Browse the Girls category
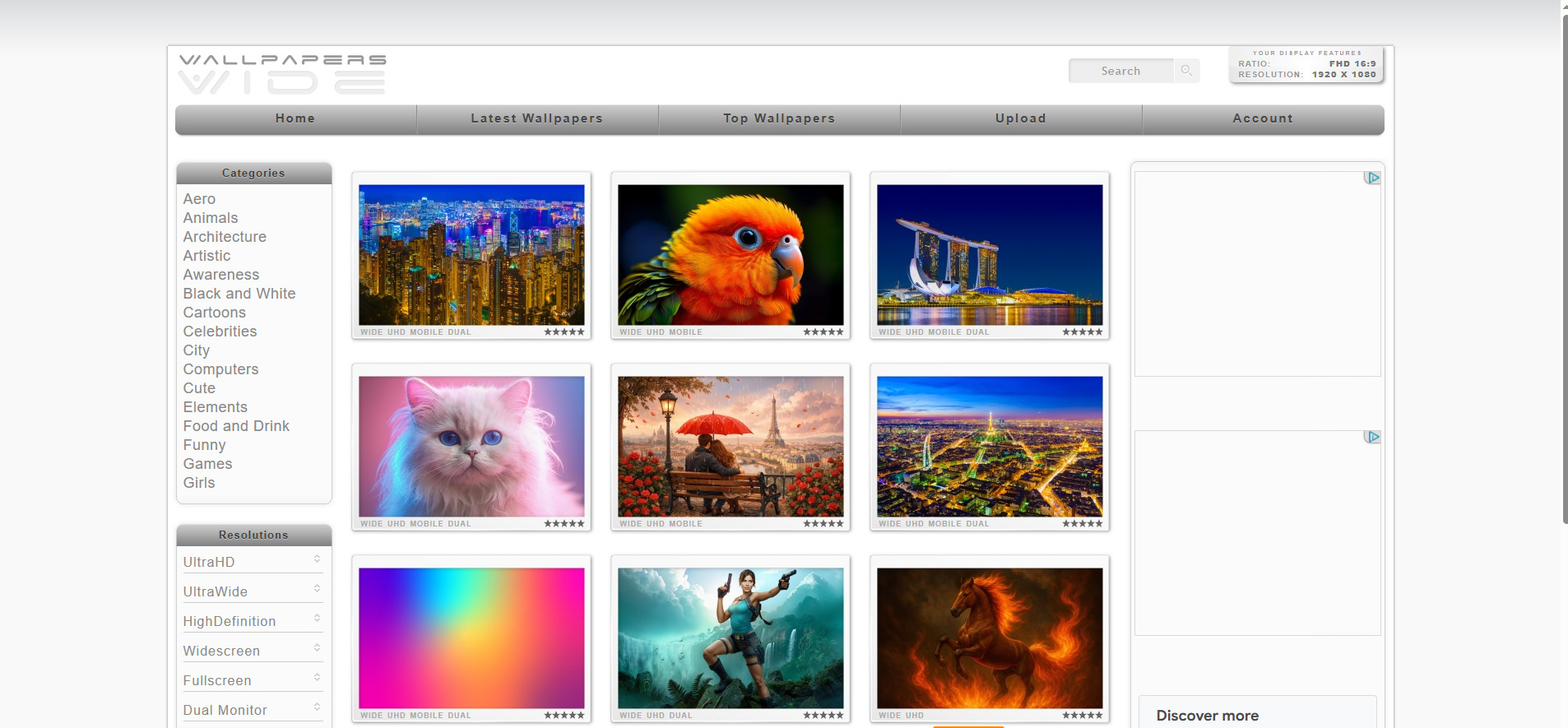 [199, 483]
